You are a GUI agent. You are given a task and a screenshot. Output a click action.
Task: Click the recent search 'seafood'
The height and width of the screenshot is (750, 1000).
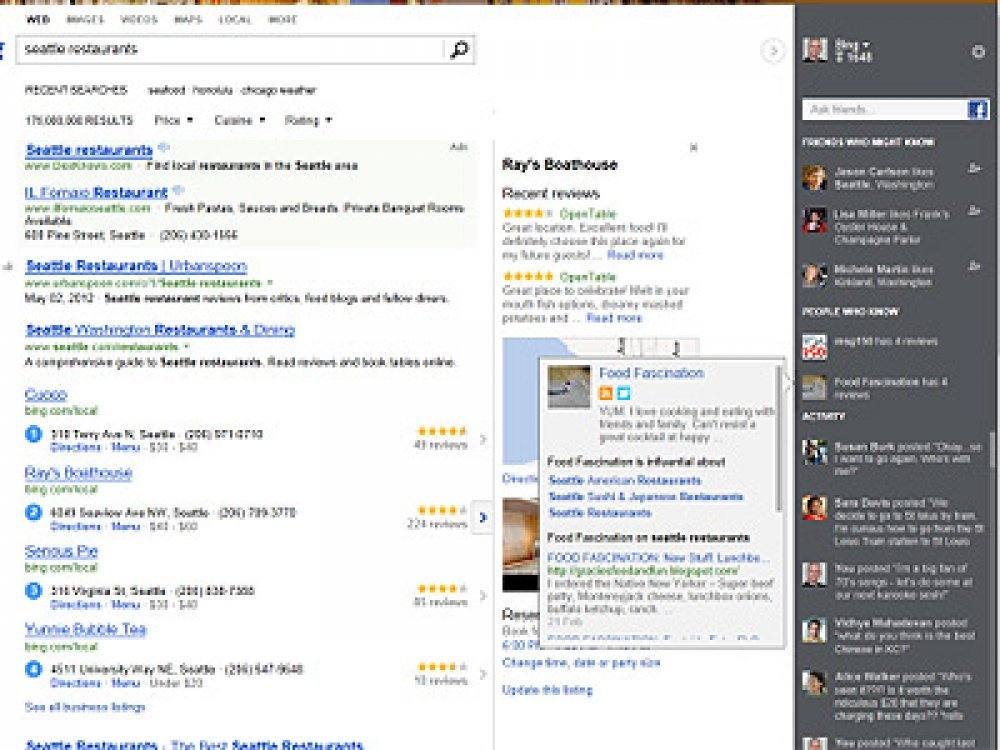coord(166,91)
